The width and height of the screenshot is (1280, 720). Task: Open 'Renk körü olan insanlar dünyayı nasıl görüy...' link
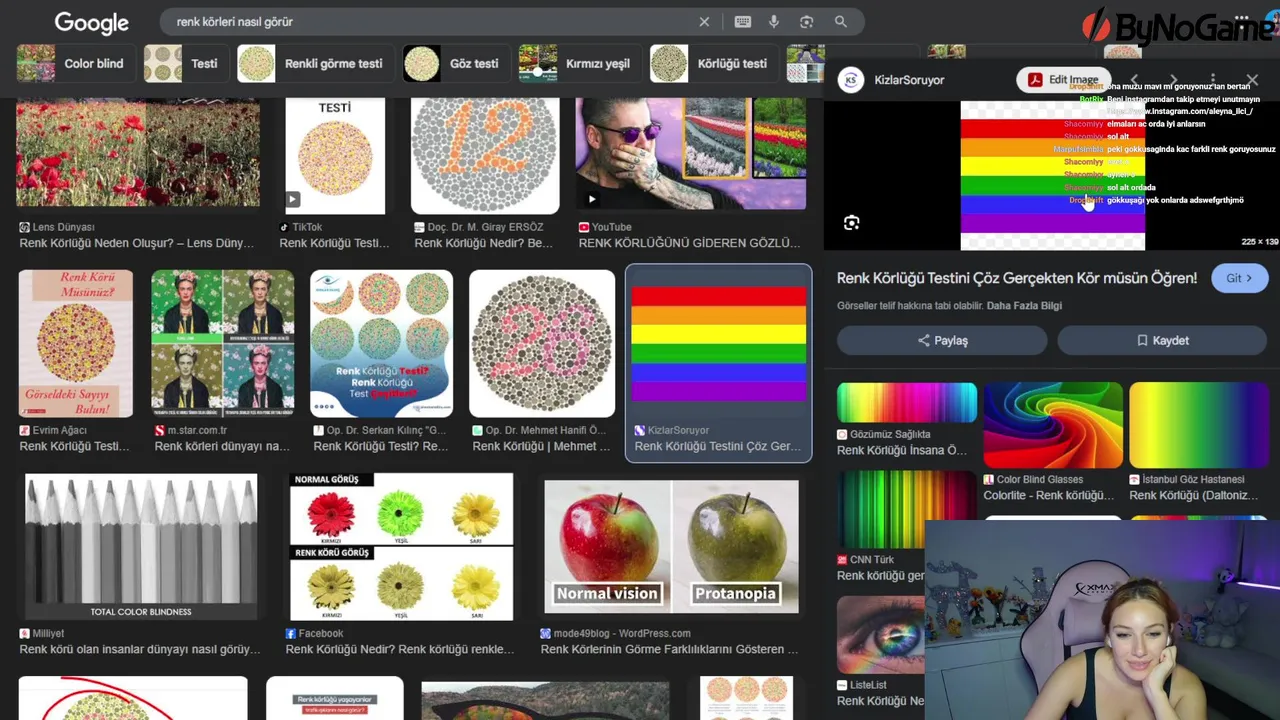click(x=140, y=649)
